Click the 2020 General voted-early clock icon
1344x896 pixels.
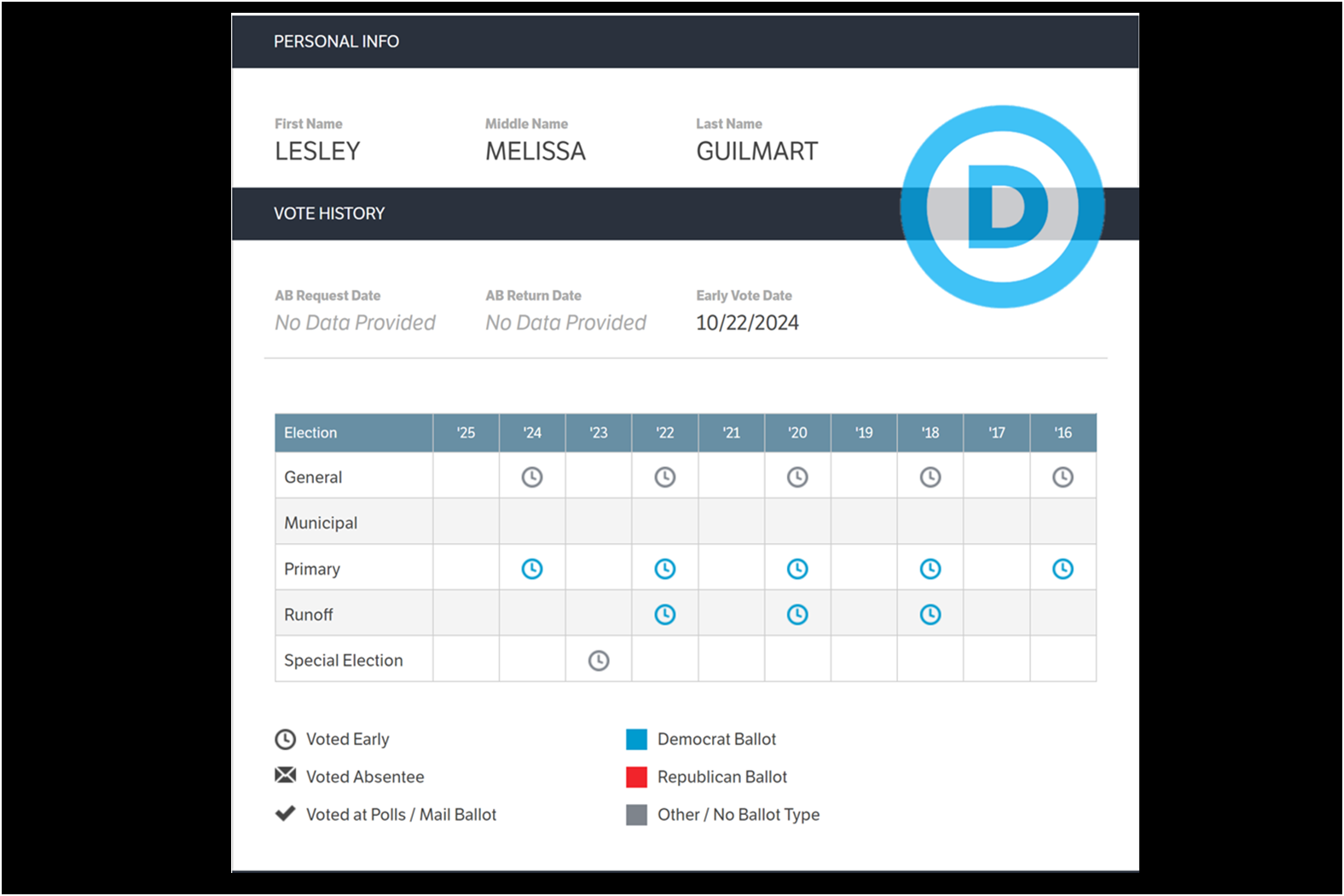click(x=797, y=477)
